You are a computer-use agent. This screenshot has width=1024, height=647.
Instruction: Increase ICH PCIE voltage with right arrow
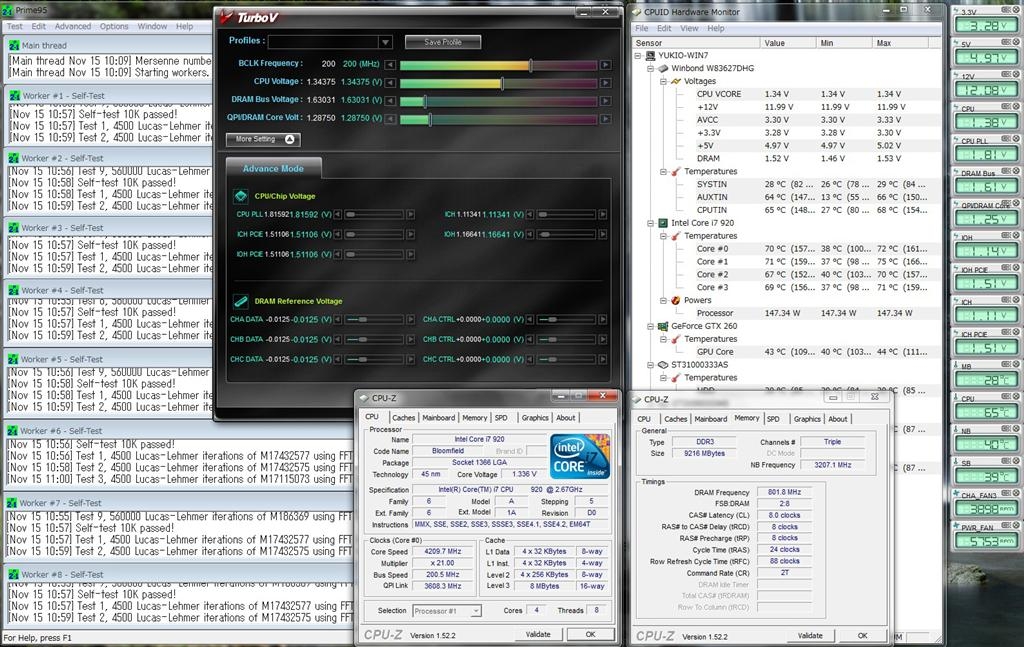click(410, 234)
